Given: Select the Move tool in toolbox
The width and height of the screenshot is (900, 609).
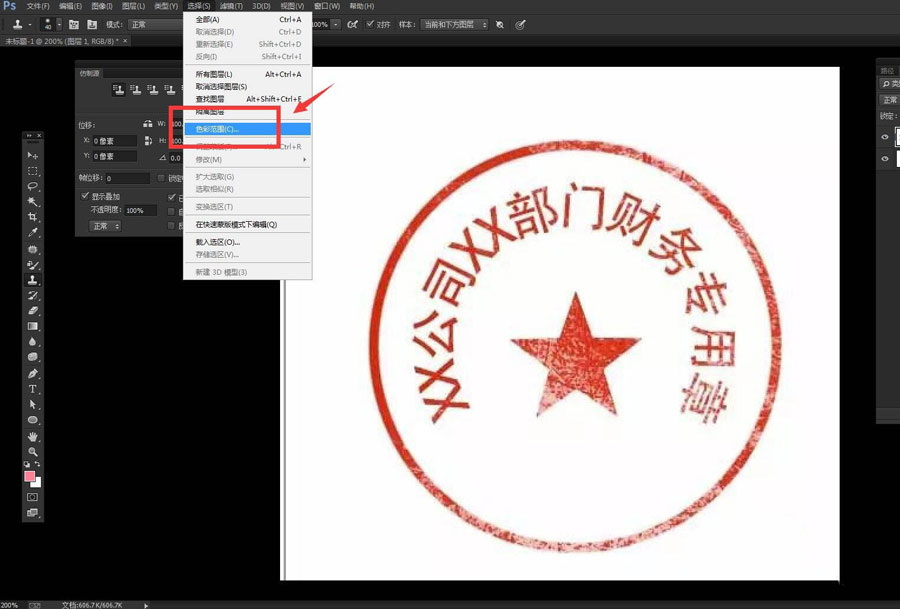Looking at the screenshot, I should tap(33, 156).
